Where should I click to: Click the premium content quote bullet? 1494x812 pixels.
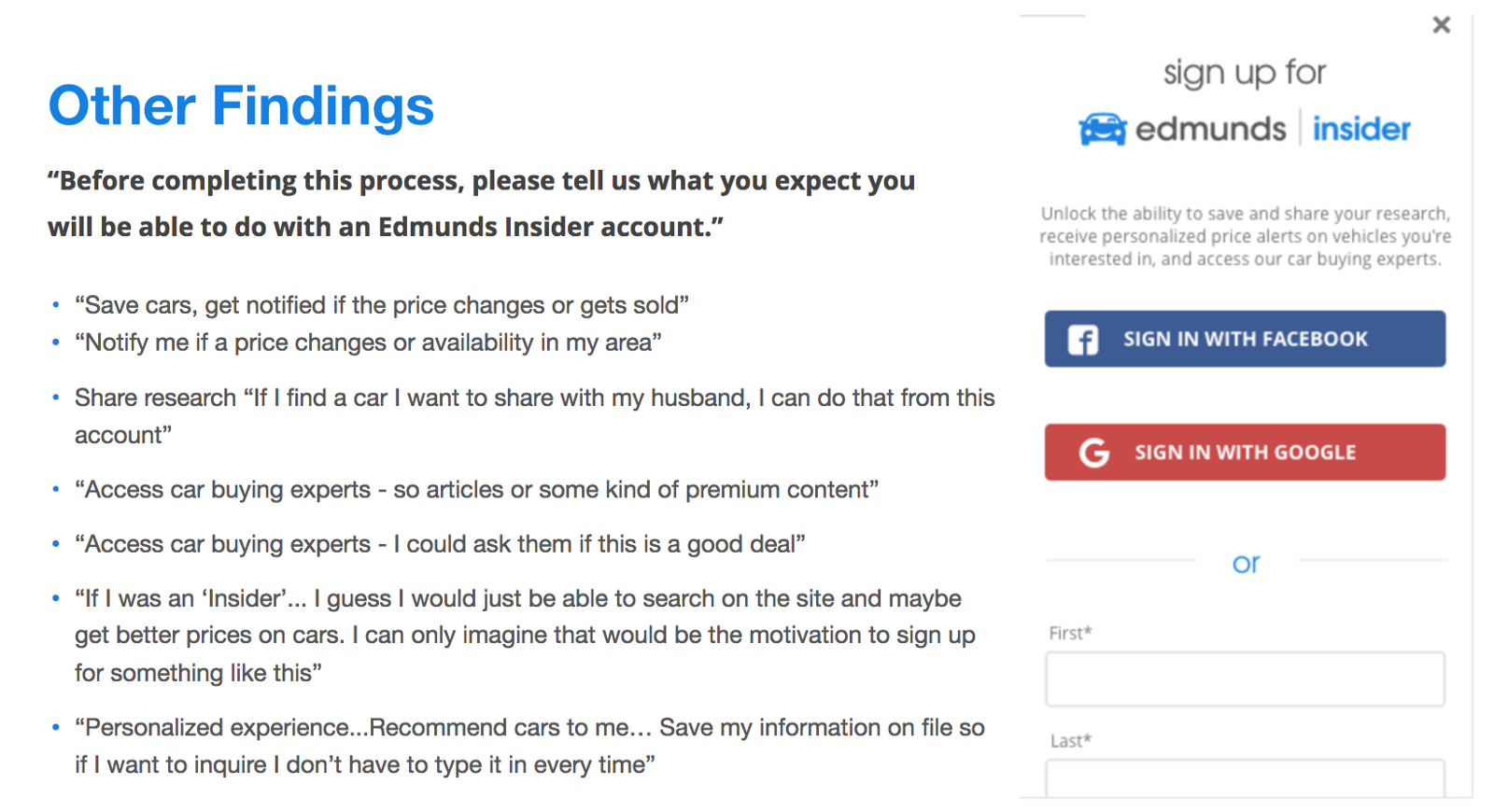476,490
